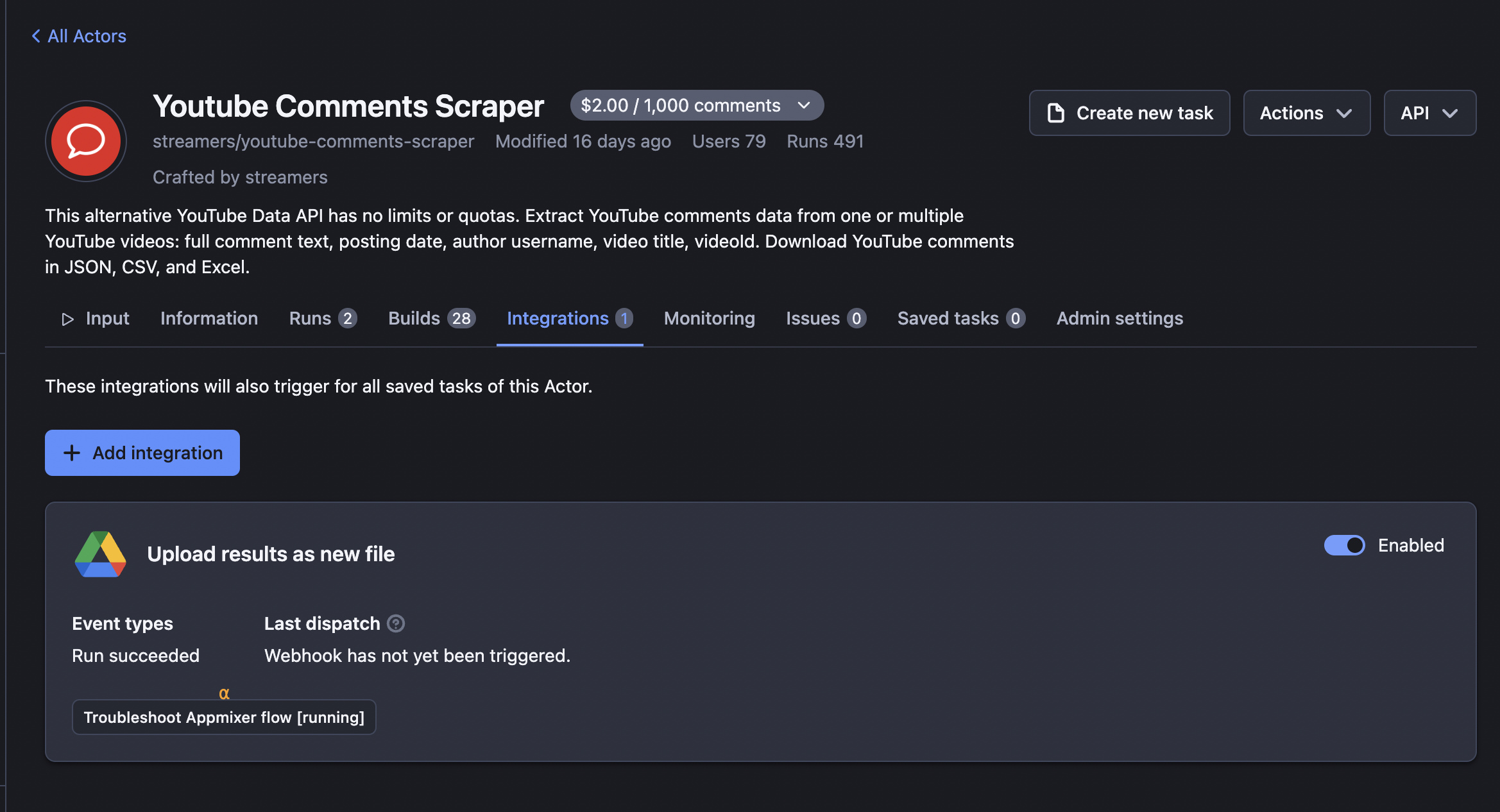Follow the All Actors link
Image resolution: width=1500 pixels, height=812 pixels.
coord(87,36)
